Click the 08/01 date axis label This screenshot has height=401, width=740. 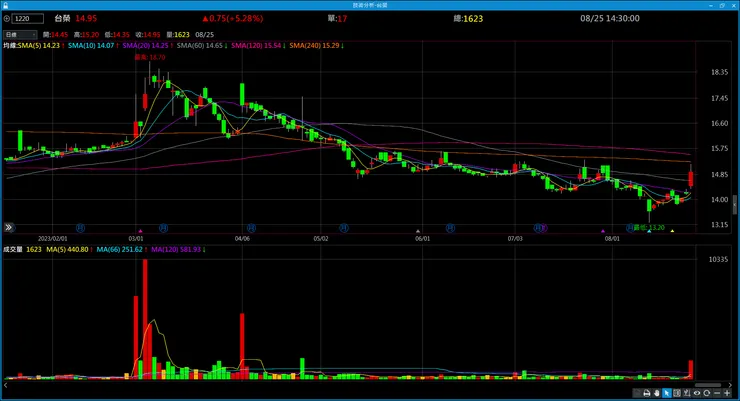pos(612,239)
